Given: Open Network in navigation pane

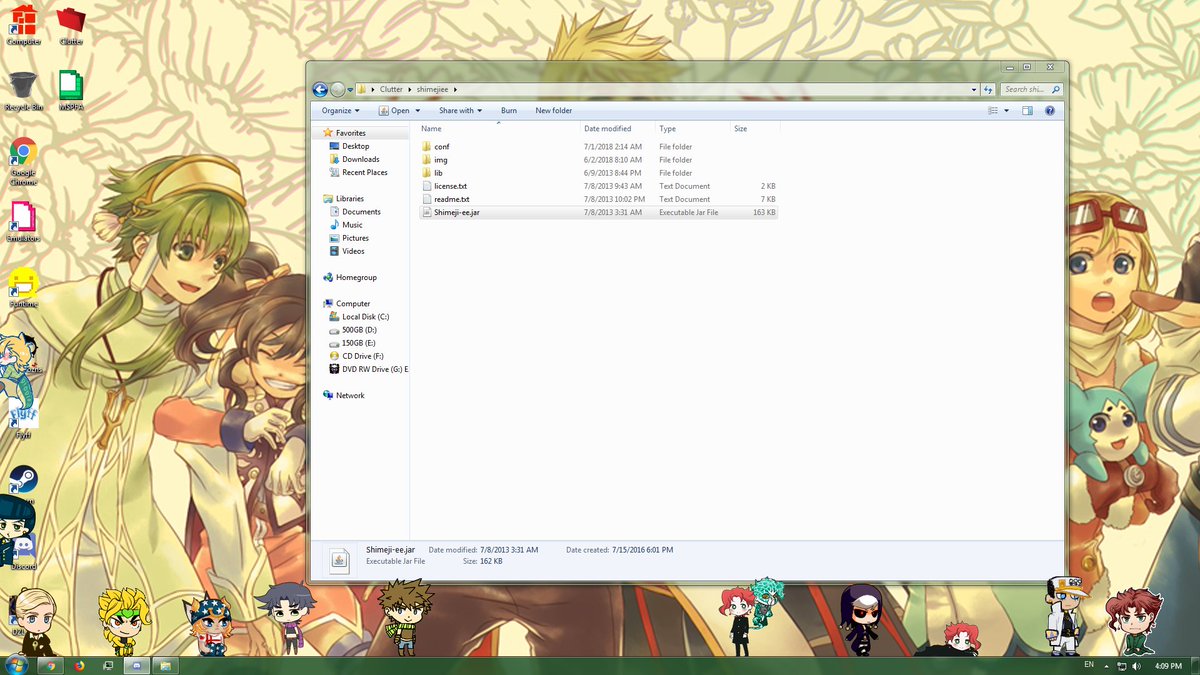Looking at the screenshot, I should [x=350, y=395].
